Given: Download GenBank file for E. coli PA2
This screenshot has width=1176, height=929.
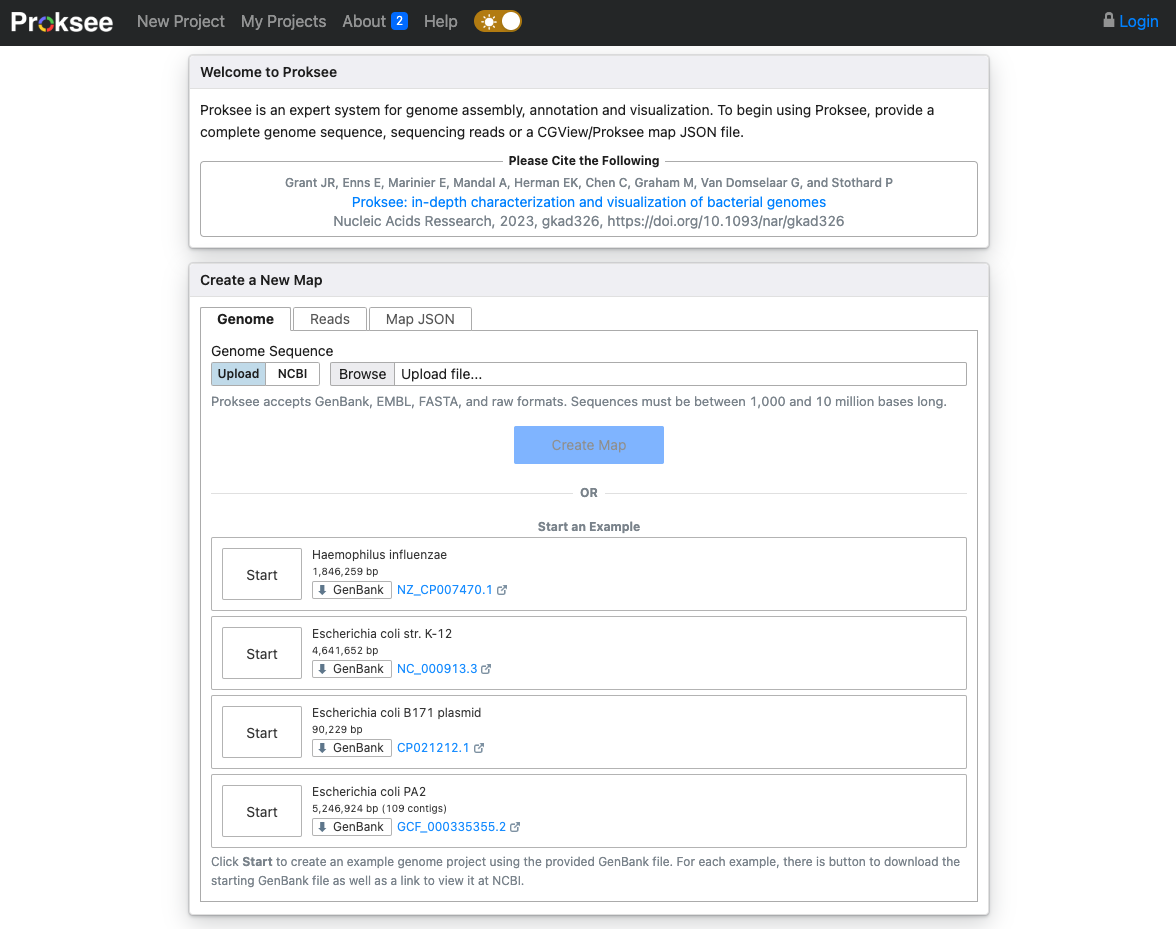Looking at the screenshot, I should (352, 827).
